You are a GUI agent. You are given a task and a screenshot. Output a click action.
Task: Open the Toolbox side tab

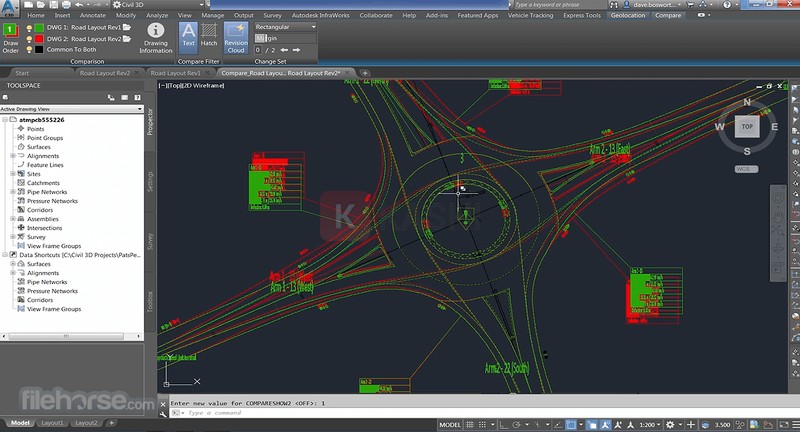(x=150, y=301)
